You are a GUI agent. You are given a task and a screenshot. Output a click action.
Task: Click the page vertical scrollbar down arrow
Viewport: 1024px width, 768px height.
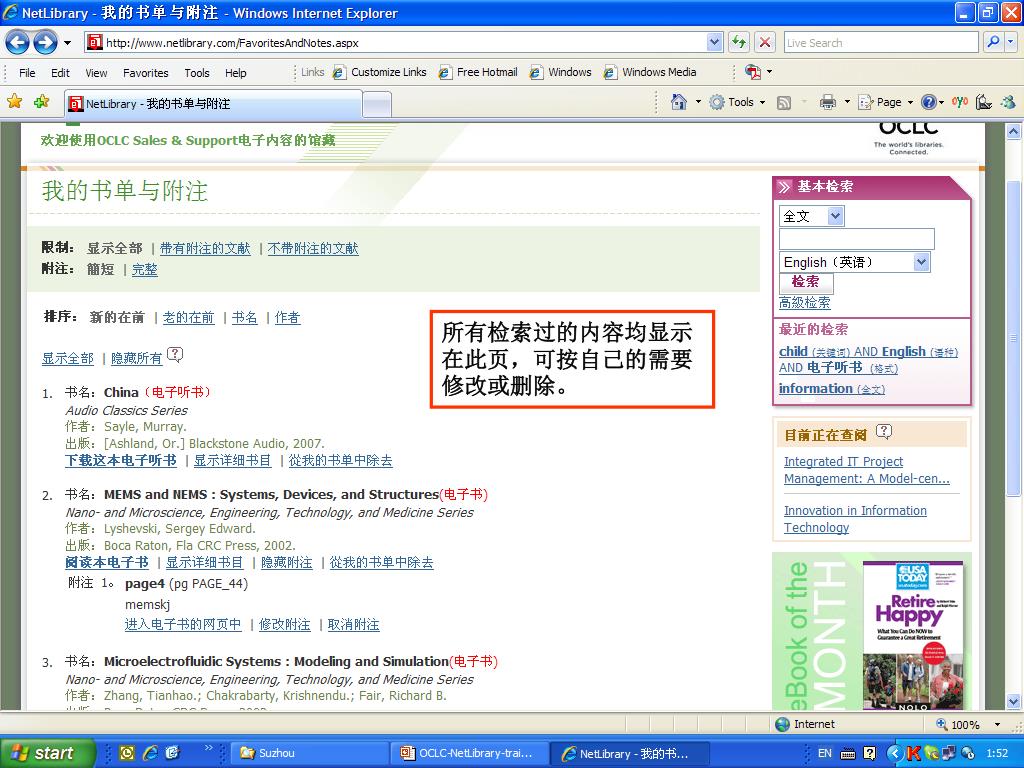[1014, 703]
